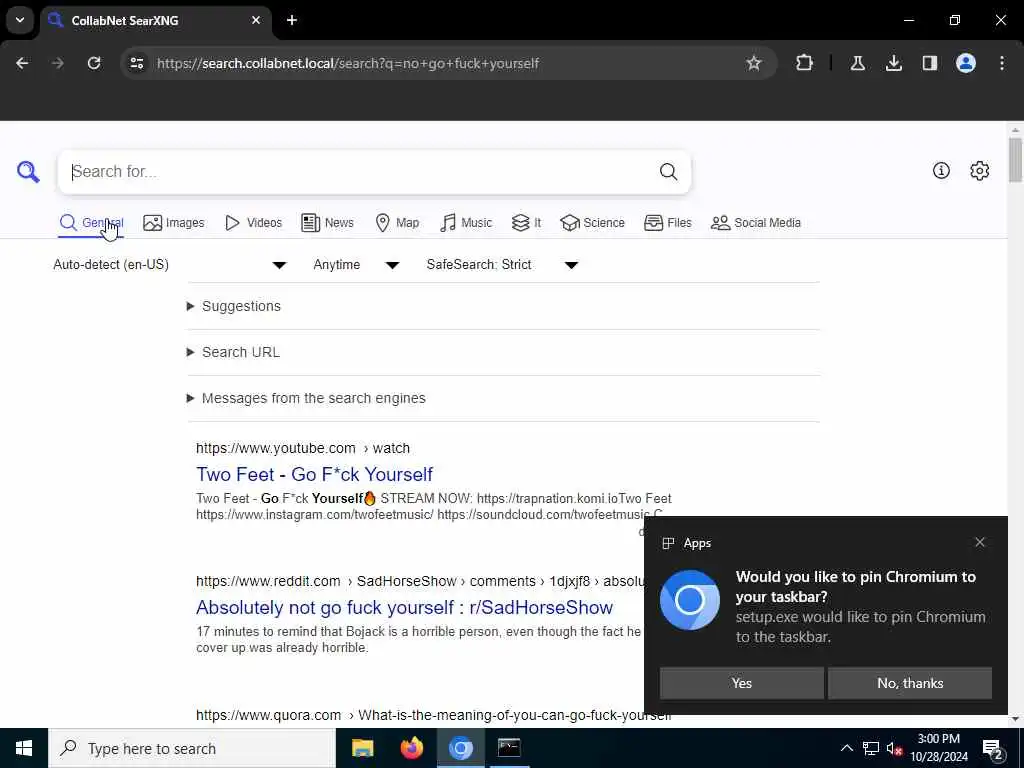Switch to the Map tab
The height and width of the screenshot is (768, 1024).
[397, 223]
